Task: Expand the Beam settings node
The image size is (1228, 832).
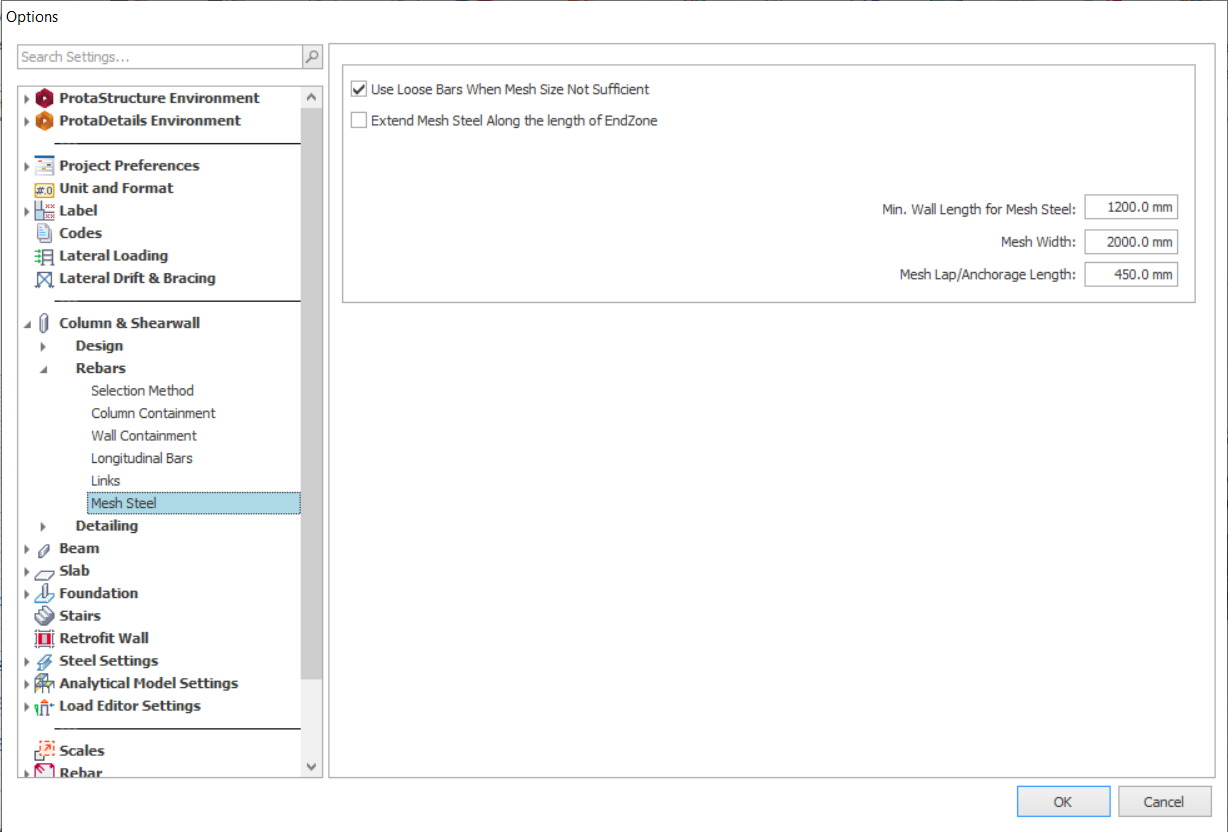Action: point(27,549)
